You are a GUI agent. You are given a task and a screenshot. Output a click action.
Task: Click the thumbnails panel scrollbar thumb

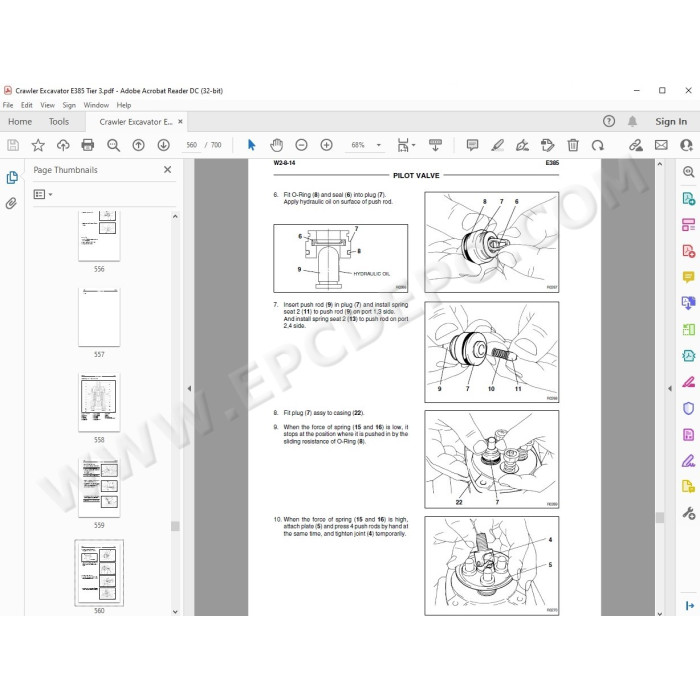coord(175,526)
